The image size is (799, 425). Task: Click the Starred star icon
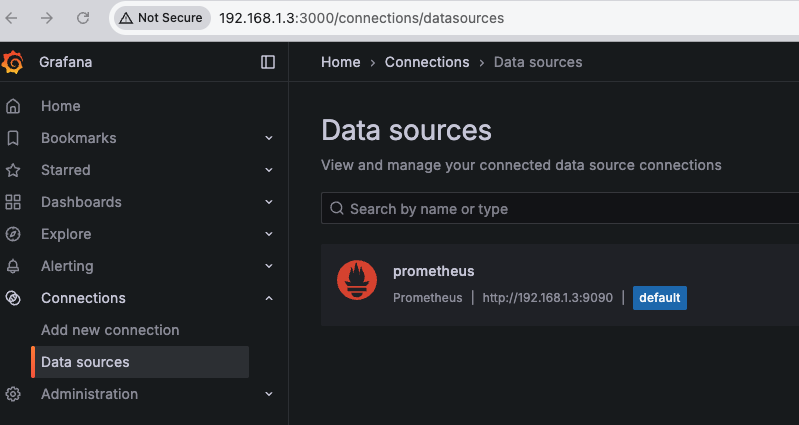point(13,170)
